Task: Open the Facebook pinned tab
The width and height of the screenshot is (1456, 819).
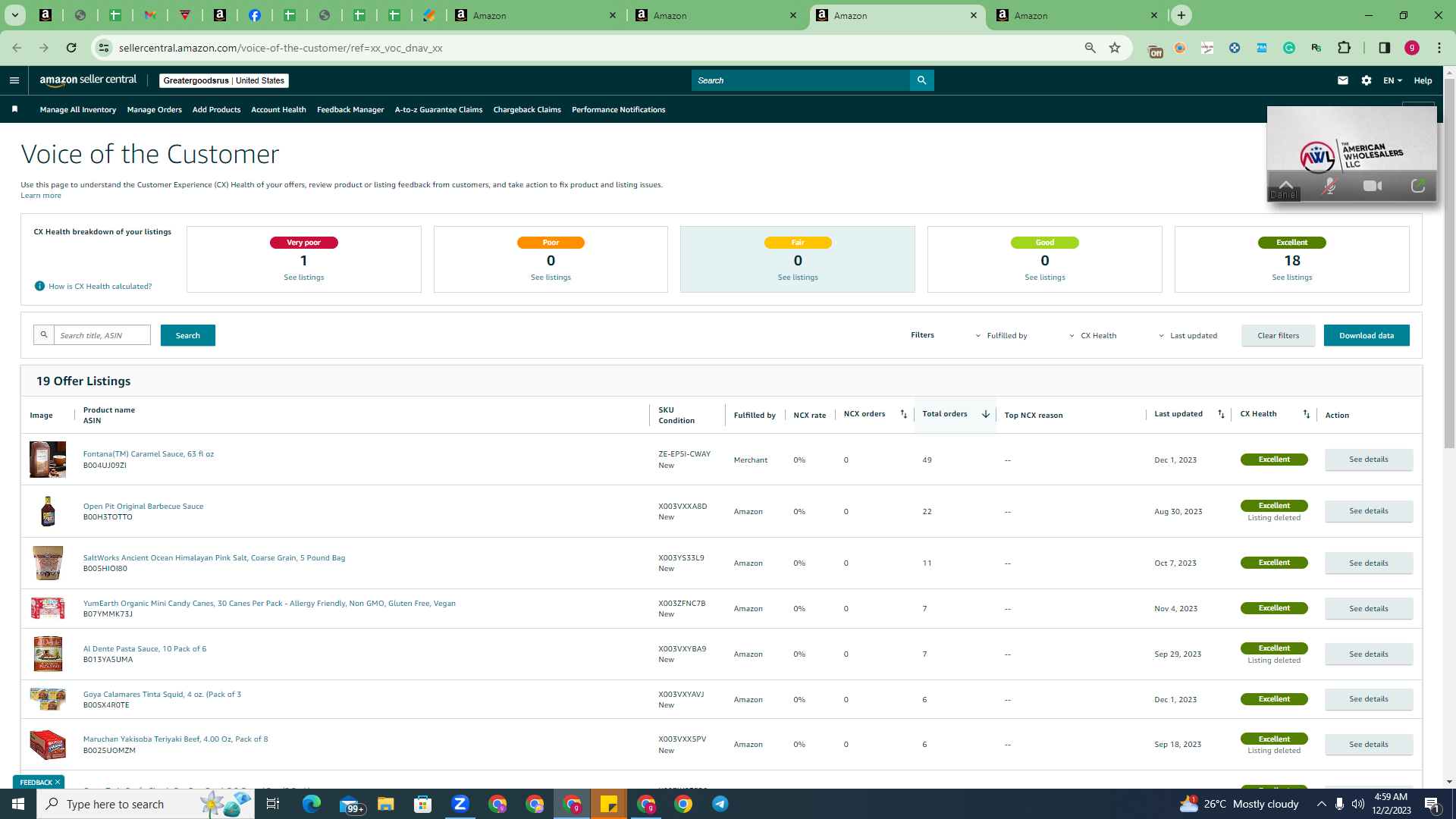Action: click(x=255, y=15)
